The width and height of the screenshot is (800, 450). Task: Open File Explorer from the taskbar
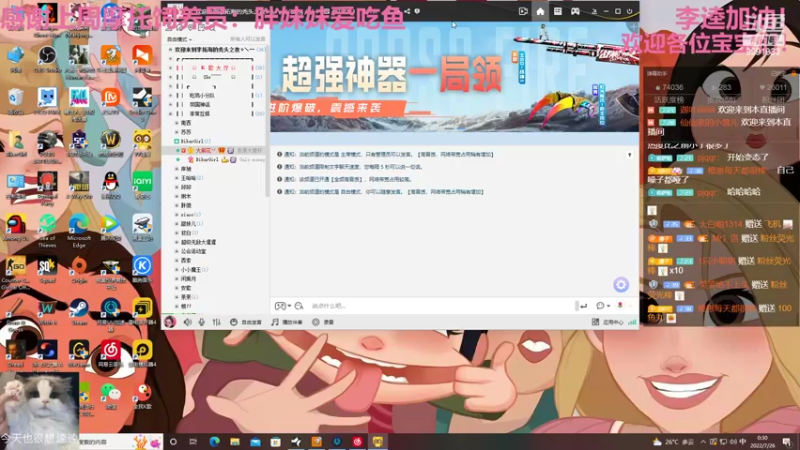pyautogui.click(x=235, y=441)
